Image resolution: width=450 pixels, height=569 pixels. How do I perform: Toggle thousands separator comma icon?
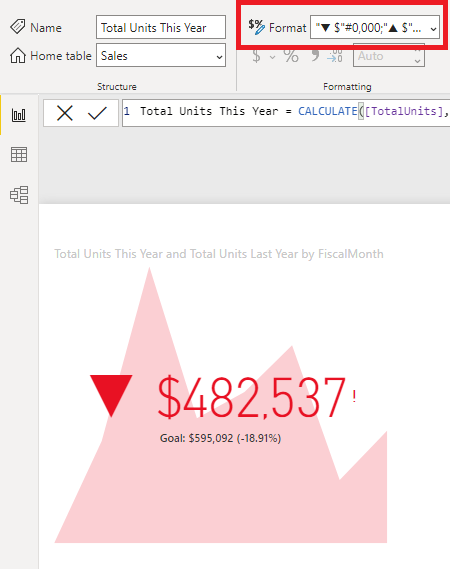click(315, 55)
